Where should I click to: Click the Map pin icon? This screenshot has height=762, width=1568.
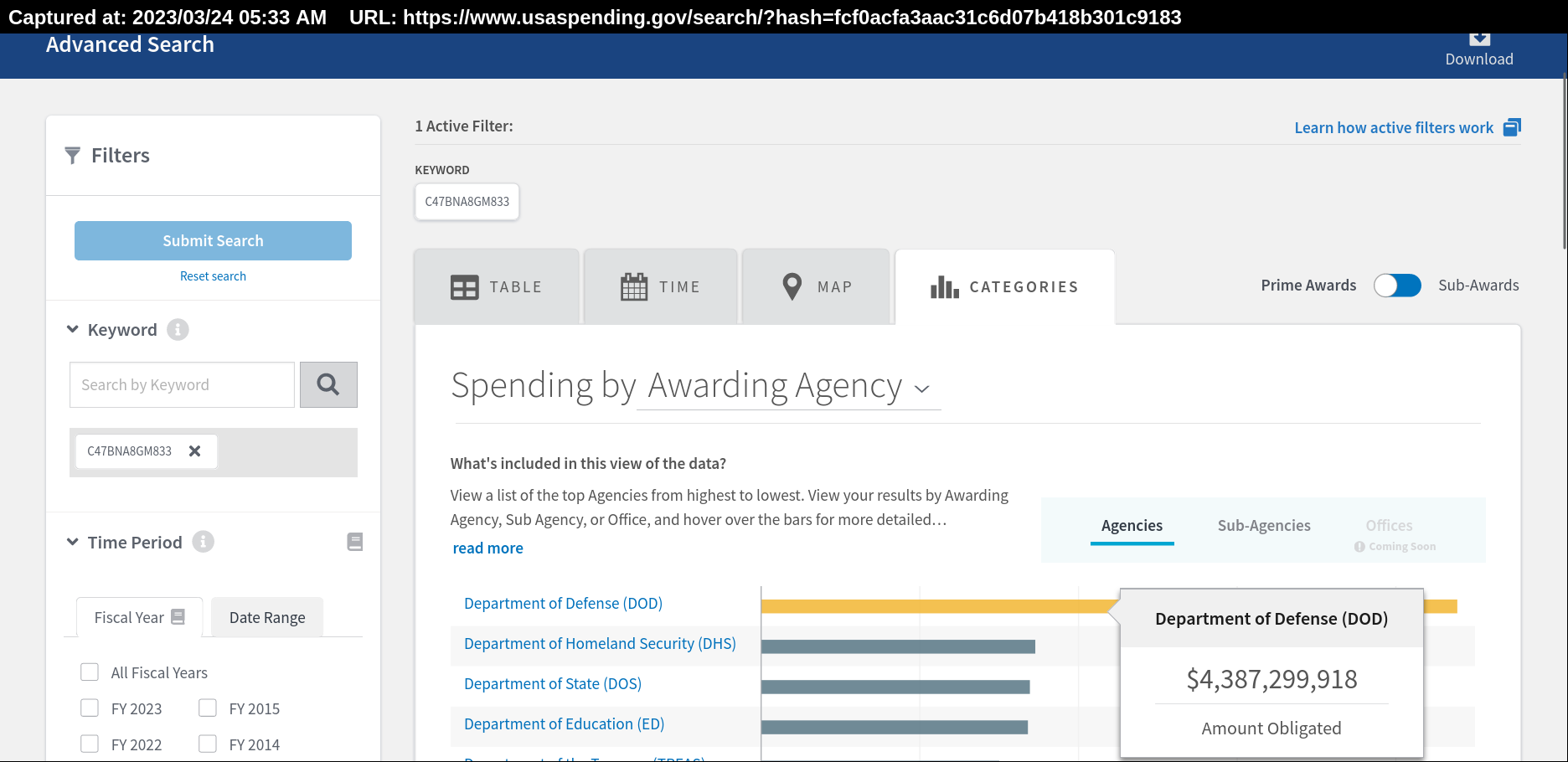coord(792,287)
